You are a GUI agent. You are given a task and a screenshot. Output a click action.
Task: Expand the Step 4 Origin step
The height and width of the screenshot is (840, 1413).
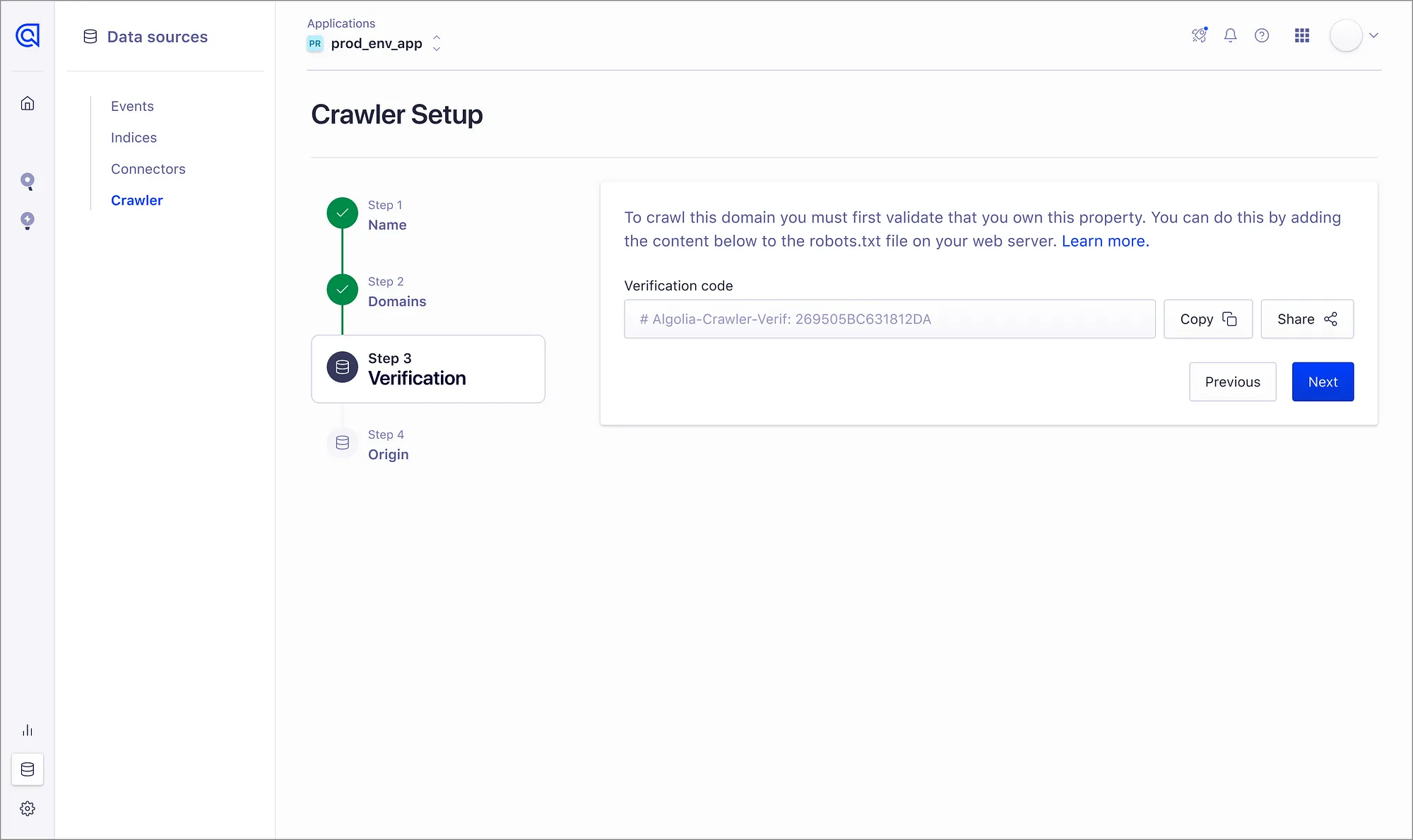[x=388, y=445]
